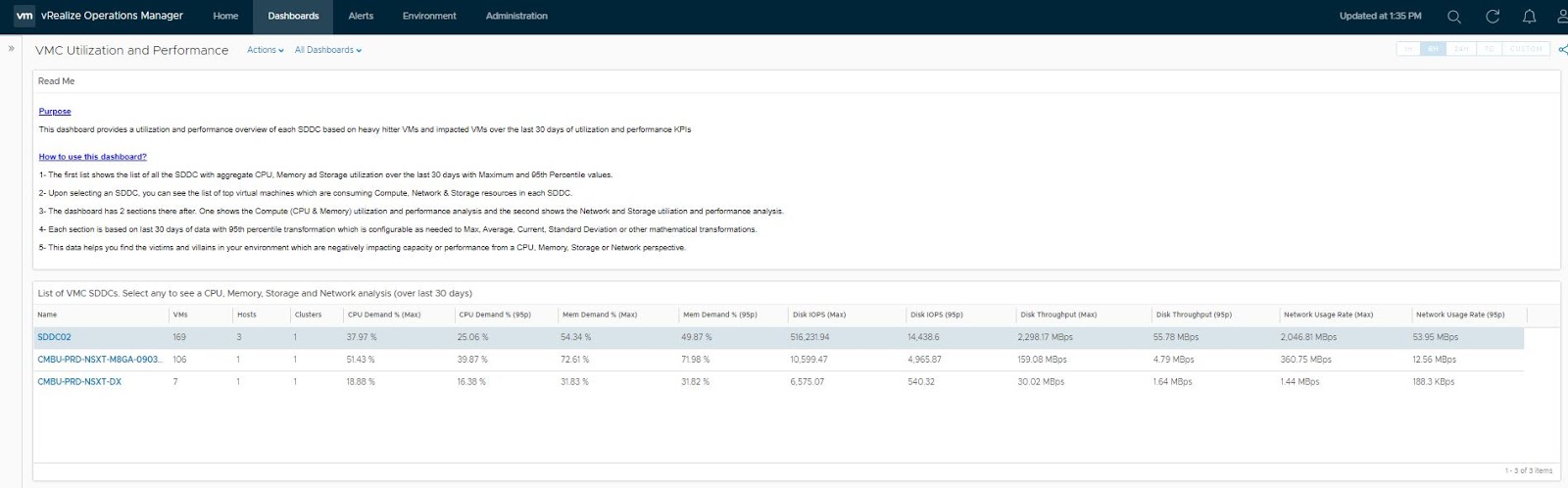The image size is (1568, 488).
Task: Refresh the dashboard with the reload icon
Action: click(x=1493, y=17)
